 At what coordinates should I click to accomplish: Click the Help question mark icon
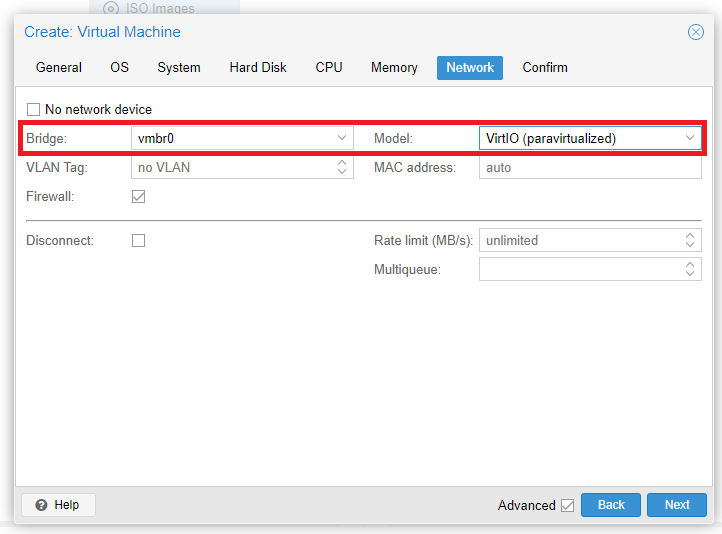coord(41,505)
